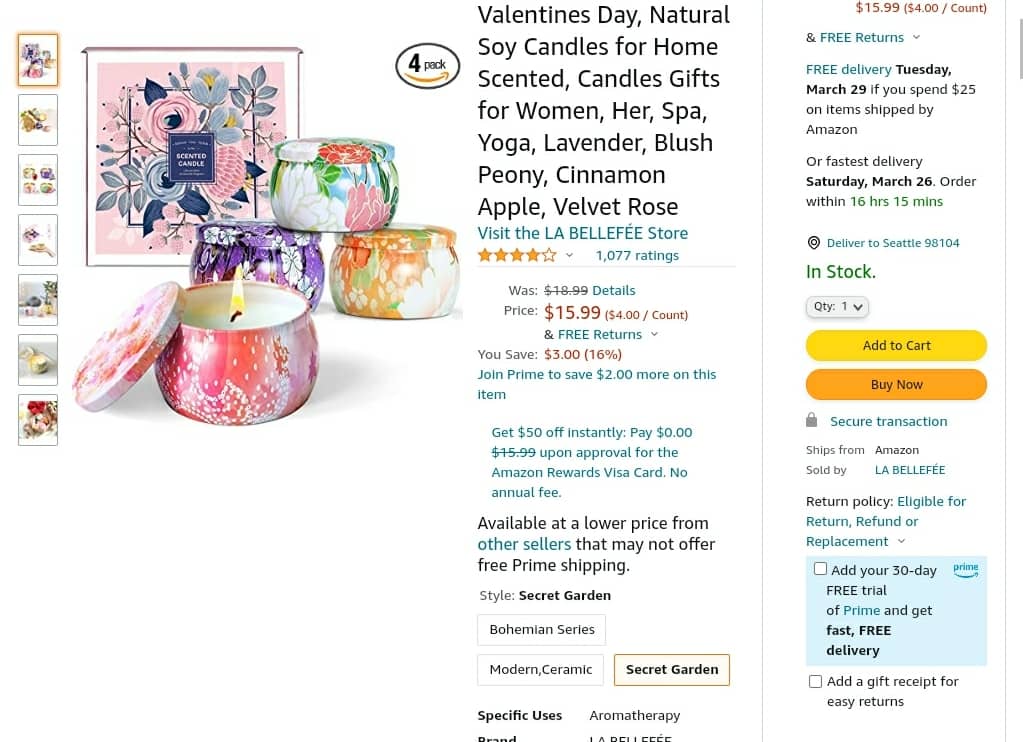Open the Visit the LA BELLEFÉE Store link

coord(583,233)
